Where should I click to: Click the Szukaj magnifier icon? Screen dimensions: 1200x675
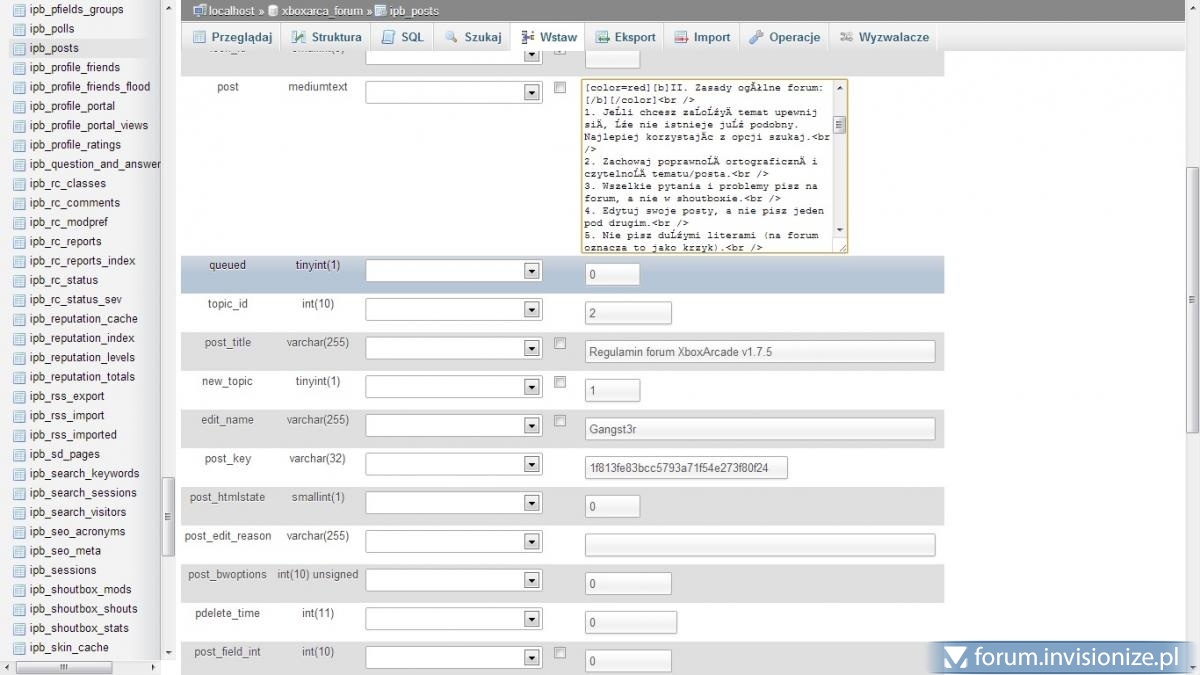452,37
